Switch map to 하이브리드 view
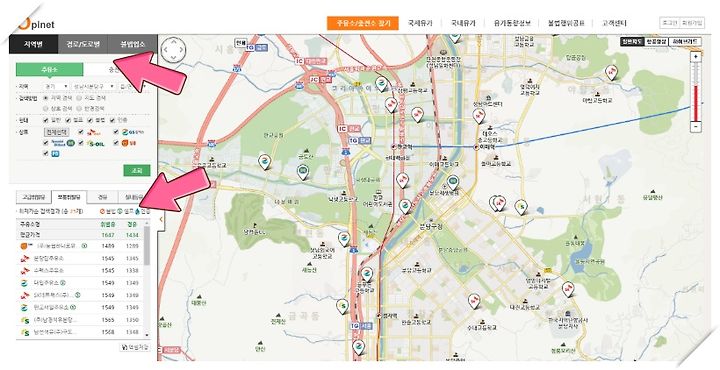This screenshot has height=370, width=720. [685, 42]
